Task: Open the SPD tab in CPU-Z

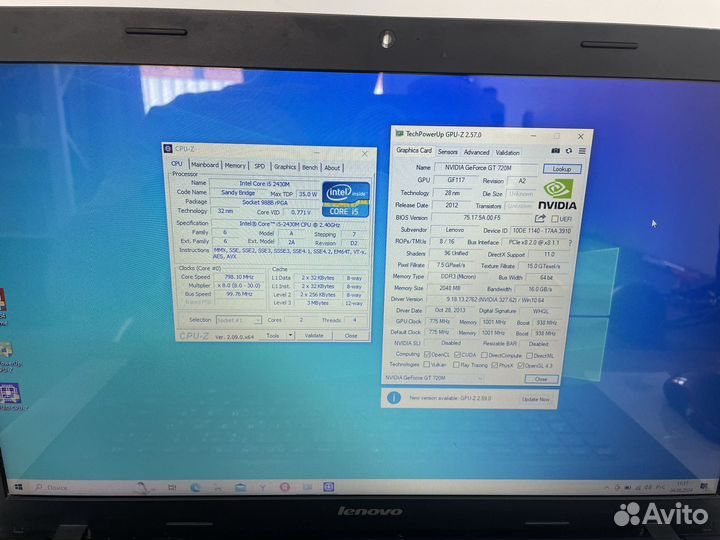Action: [x=259, y=166]
